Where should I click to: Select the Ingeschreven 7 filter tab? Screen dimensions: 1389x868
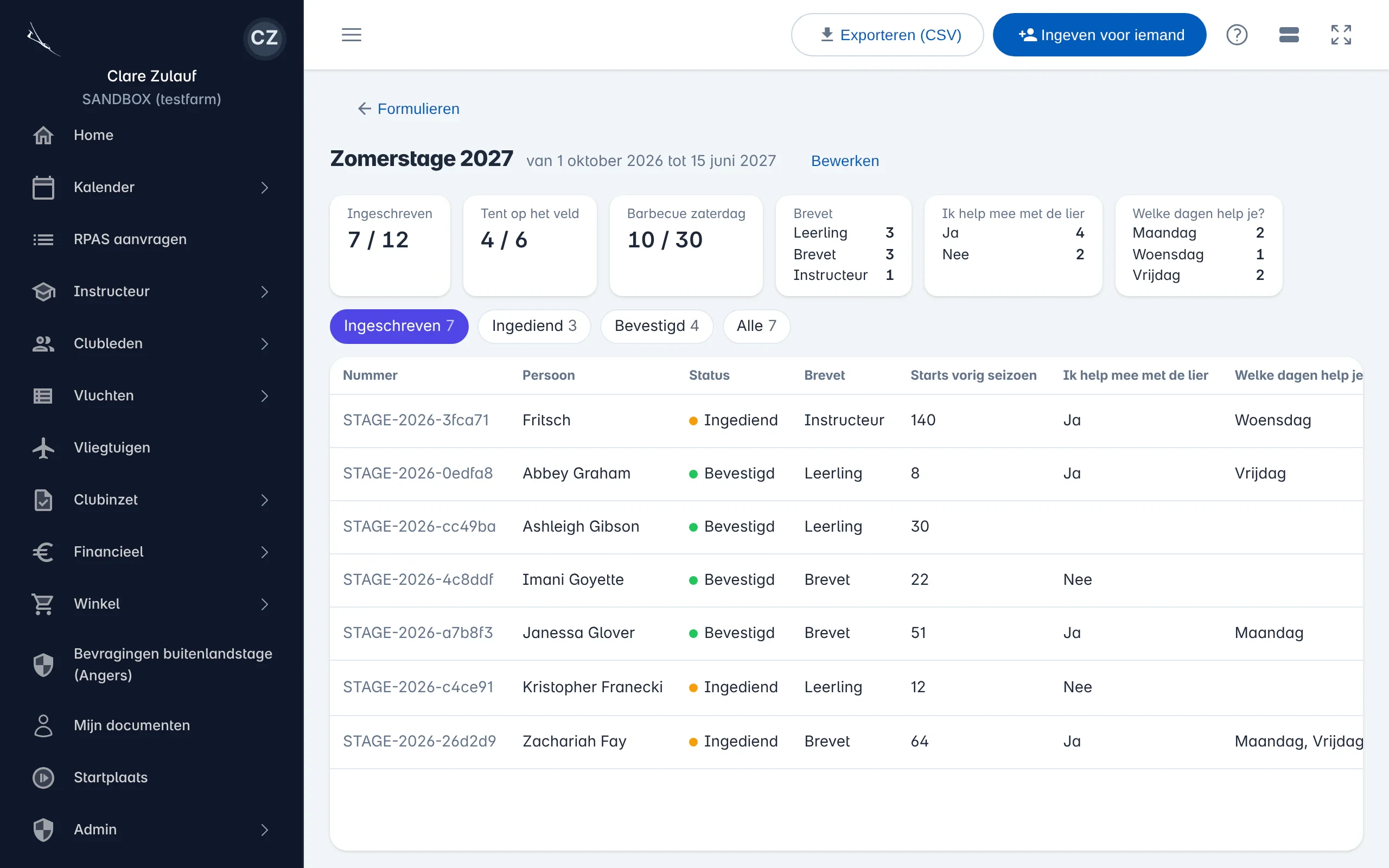tap(398, 326)
